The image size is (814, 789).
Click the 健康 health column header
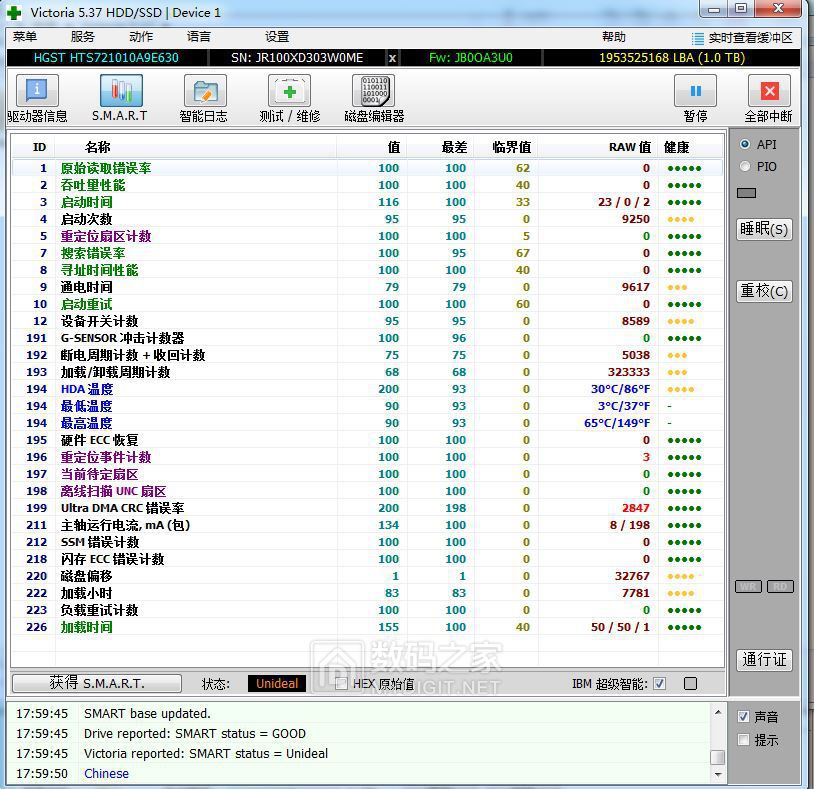(676, 147)
